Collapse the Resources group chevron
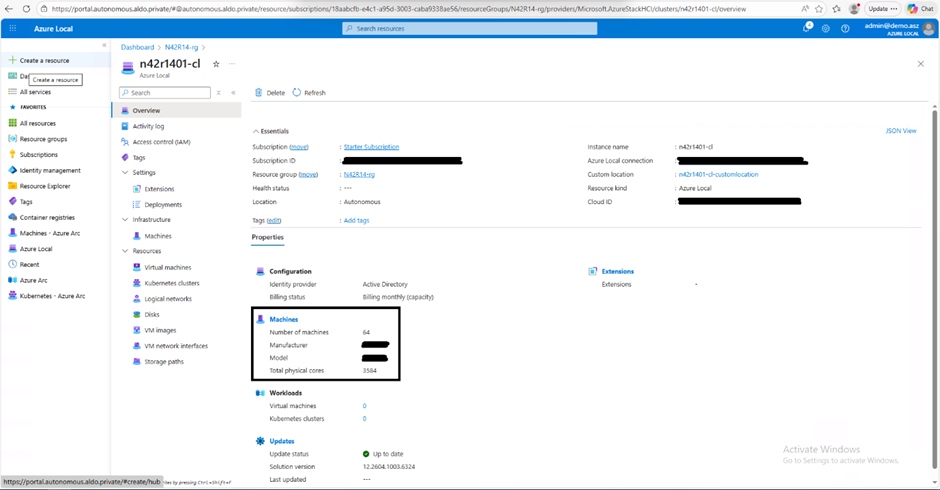940x490 pixels. point(125,251)
